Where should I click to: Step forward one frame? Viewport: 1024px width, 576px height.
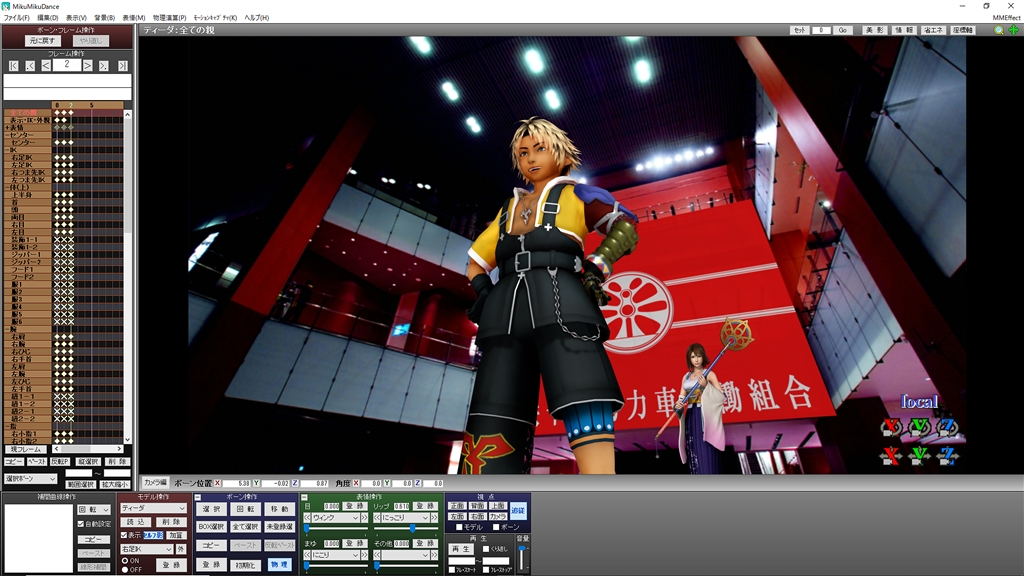click(x=88, y=65)
